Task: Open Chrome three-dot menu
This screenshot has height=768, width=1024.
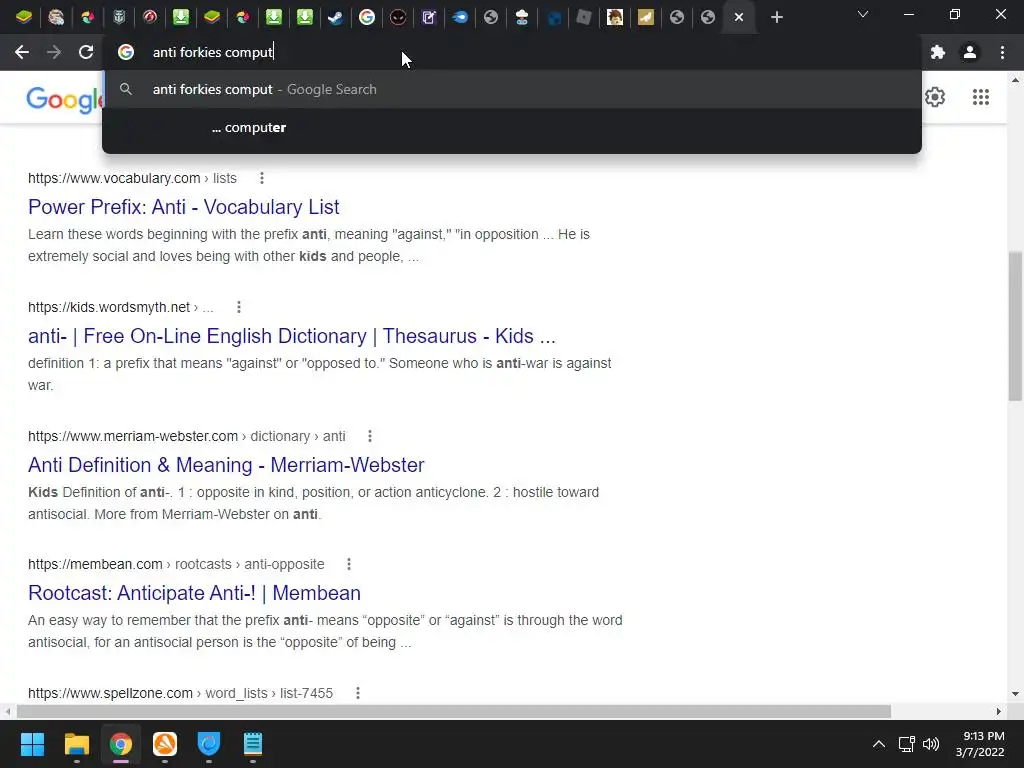Action: coord(1002,52)
